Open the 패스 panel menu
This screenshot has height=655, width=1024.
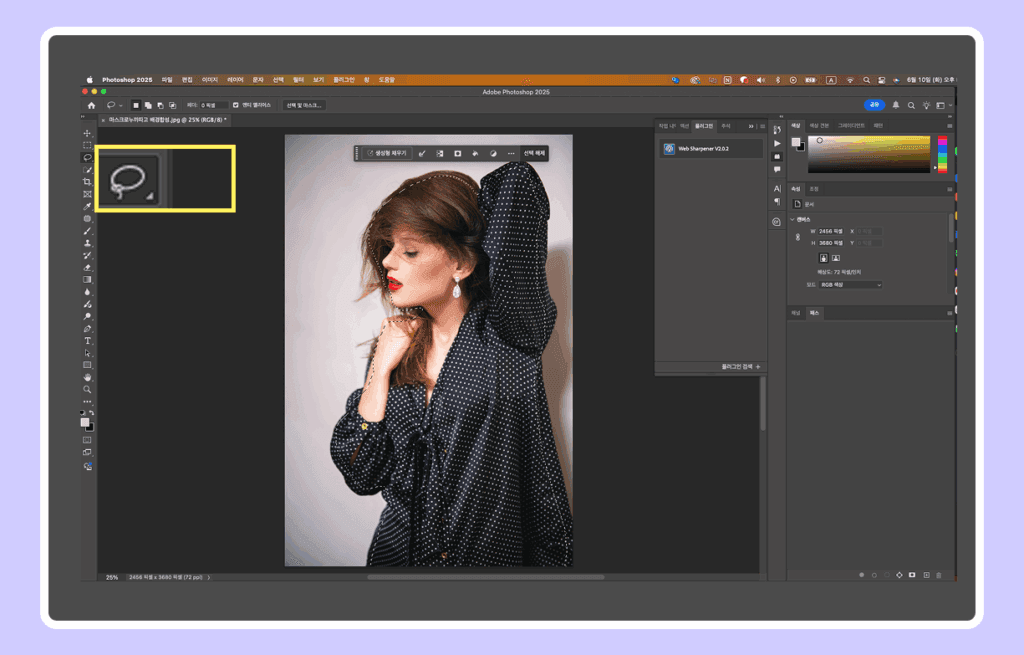point(950,313)
